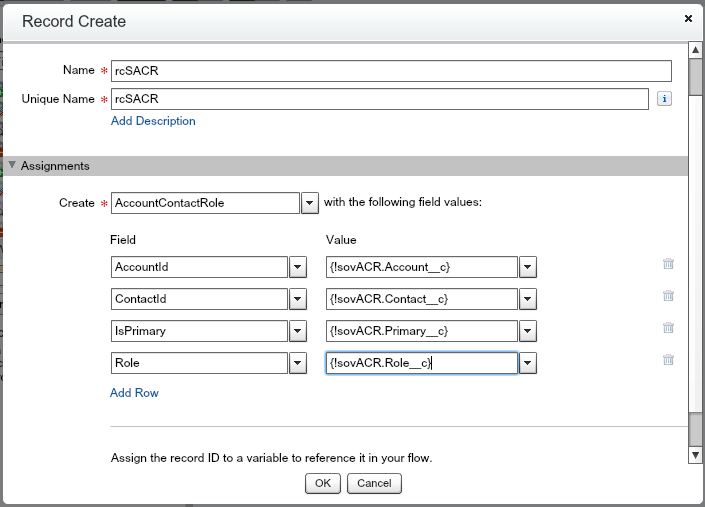Click trash icon for ContactId row

[x=668, y=296]
